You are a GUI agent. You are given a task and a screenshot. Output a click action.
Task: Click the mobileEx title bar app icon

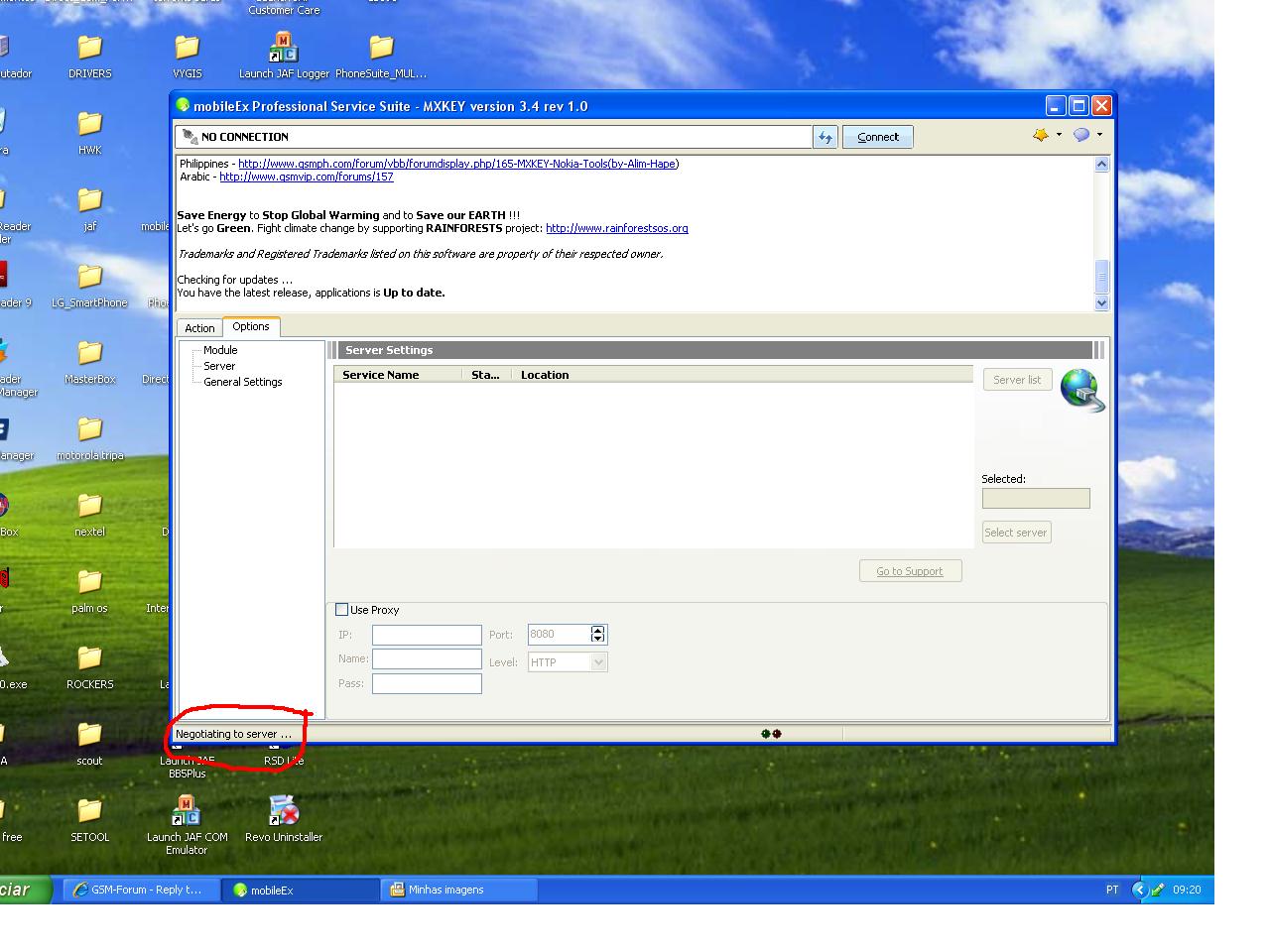(x=183, y=105)
